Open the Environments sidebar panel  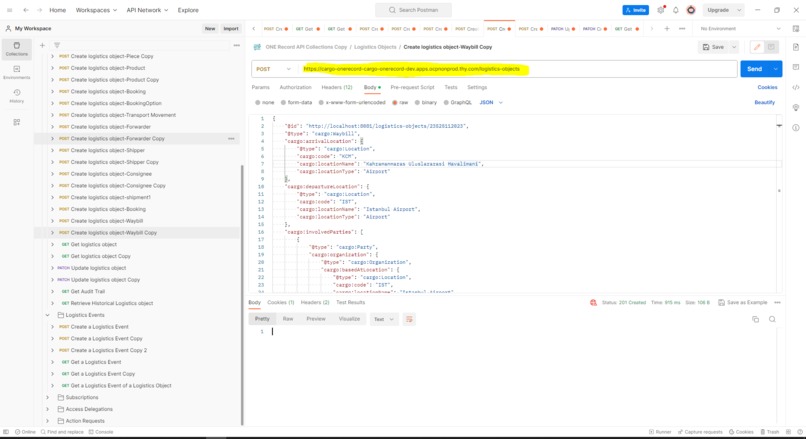(x=16, y=72)
